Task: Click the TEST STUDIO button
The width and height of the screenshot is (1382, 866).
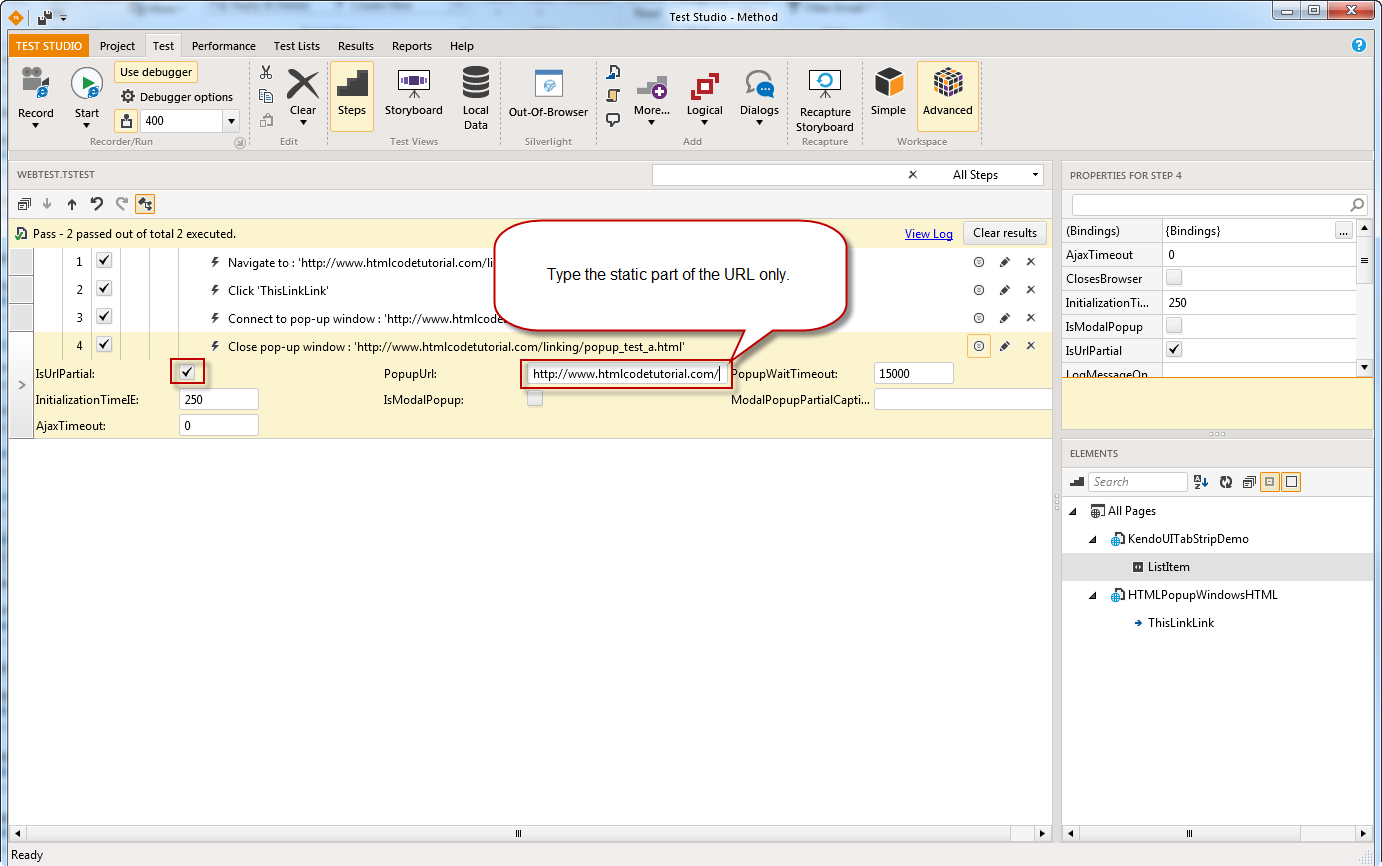Action: click(49, 46)
